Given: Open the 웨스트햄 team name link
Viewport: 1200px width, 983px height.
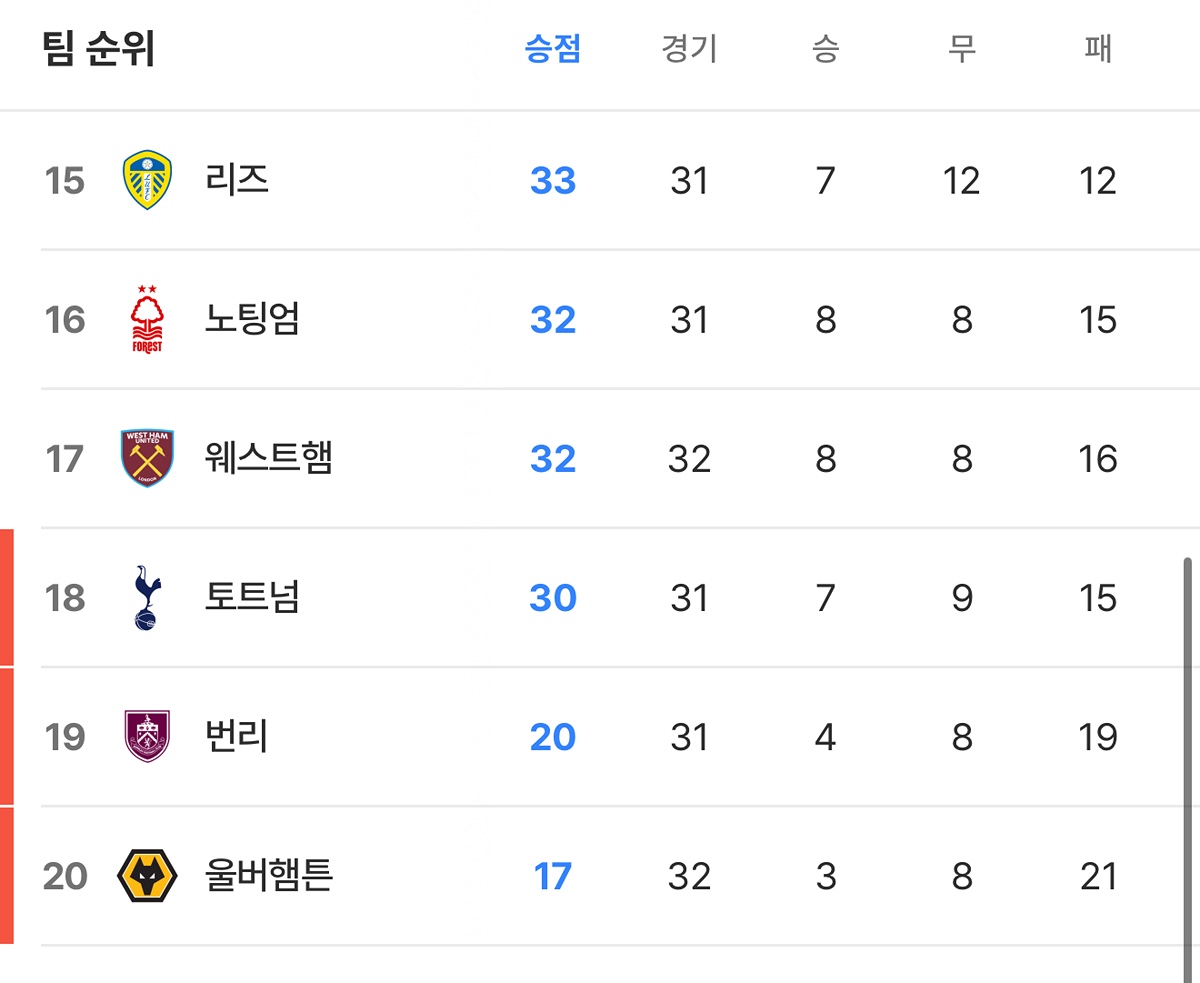Looking at the screenshot, I should pos(267,458).
